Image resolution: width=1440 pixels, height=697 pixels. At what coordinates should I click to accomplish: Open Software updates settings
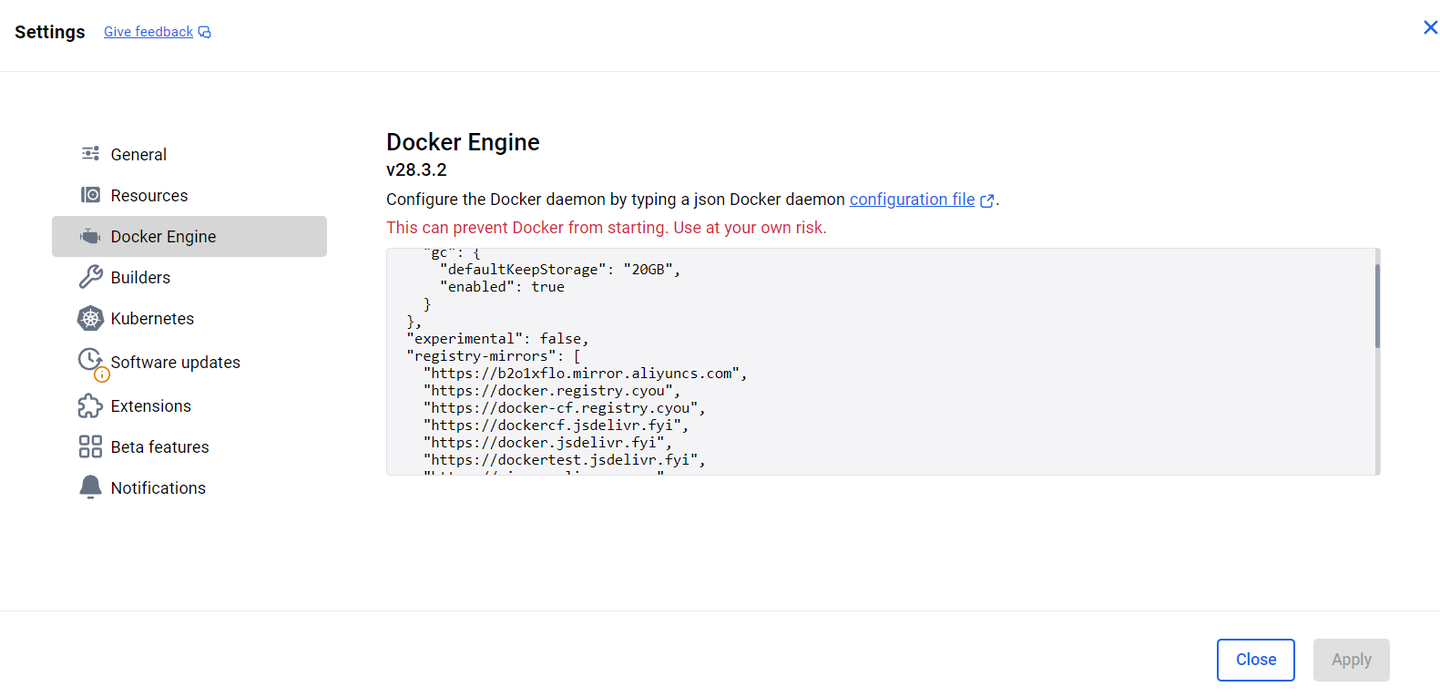pyautogui.click(x=176, y=362)
